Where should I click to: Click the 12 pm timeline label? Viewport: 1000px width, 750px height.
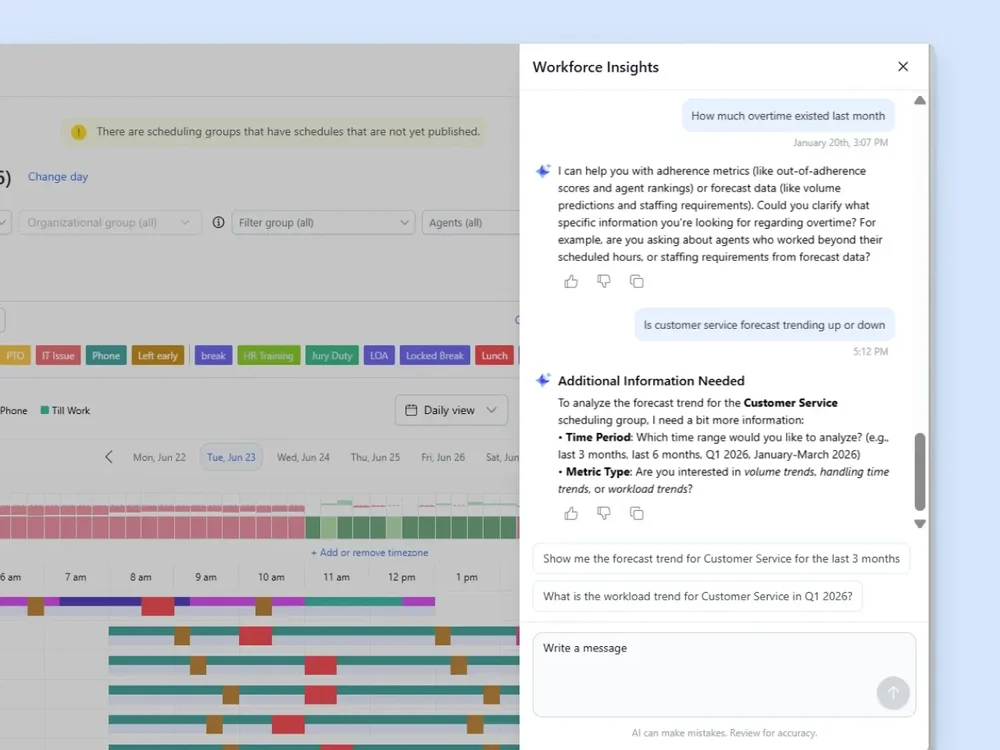[x=401, y=577]
